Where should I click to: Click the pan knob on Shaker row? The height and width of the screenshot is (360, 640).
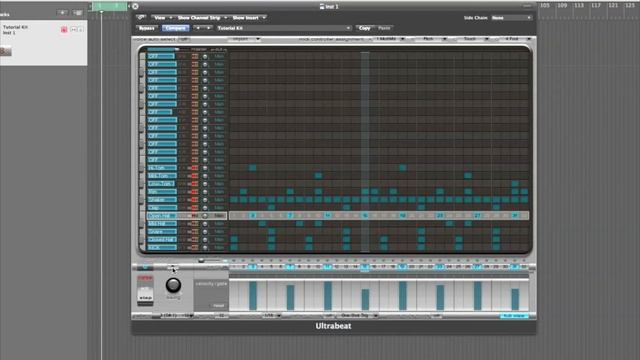pos(205,200)
